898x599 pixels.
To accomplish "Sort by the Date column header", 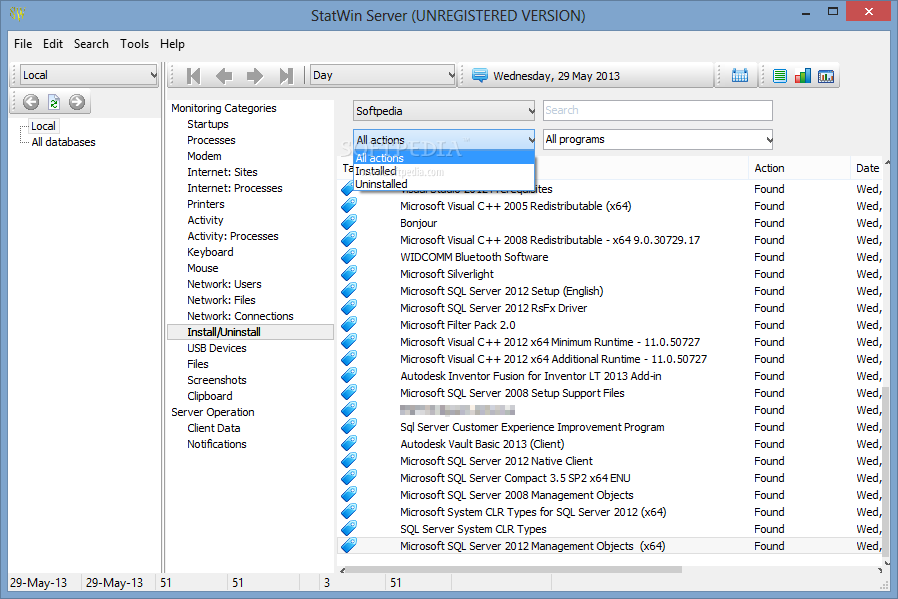I will [x=868, y=168].
